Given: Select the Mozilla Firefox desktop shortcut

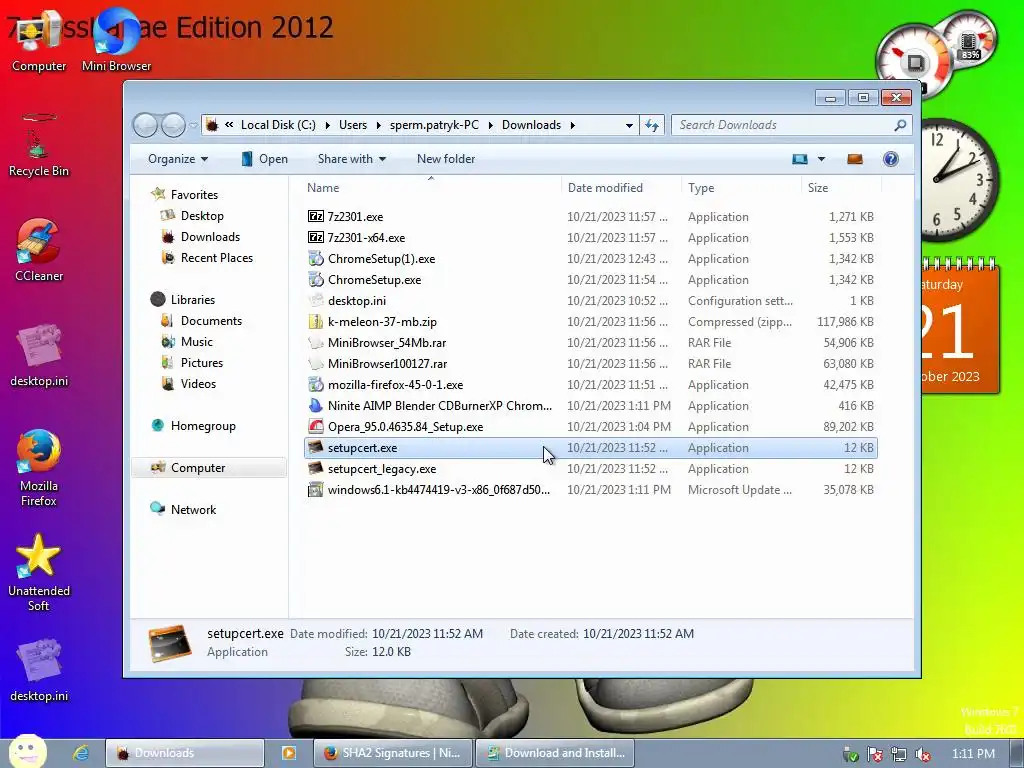Looking at the screenshot, I should coord(39,468).
